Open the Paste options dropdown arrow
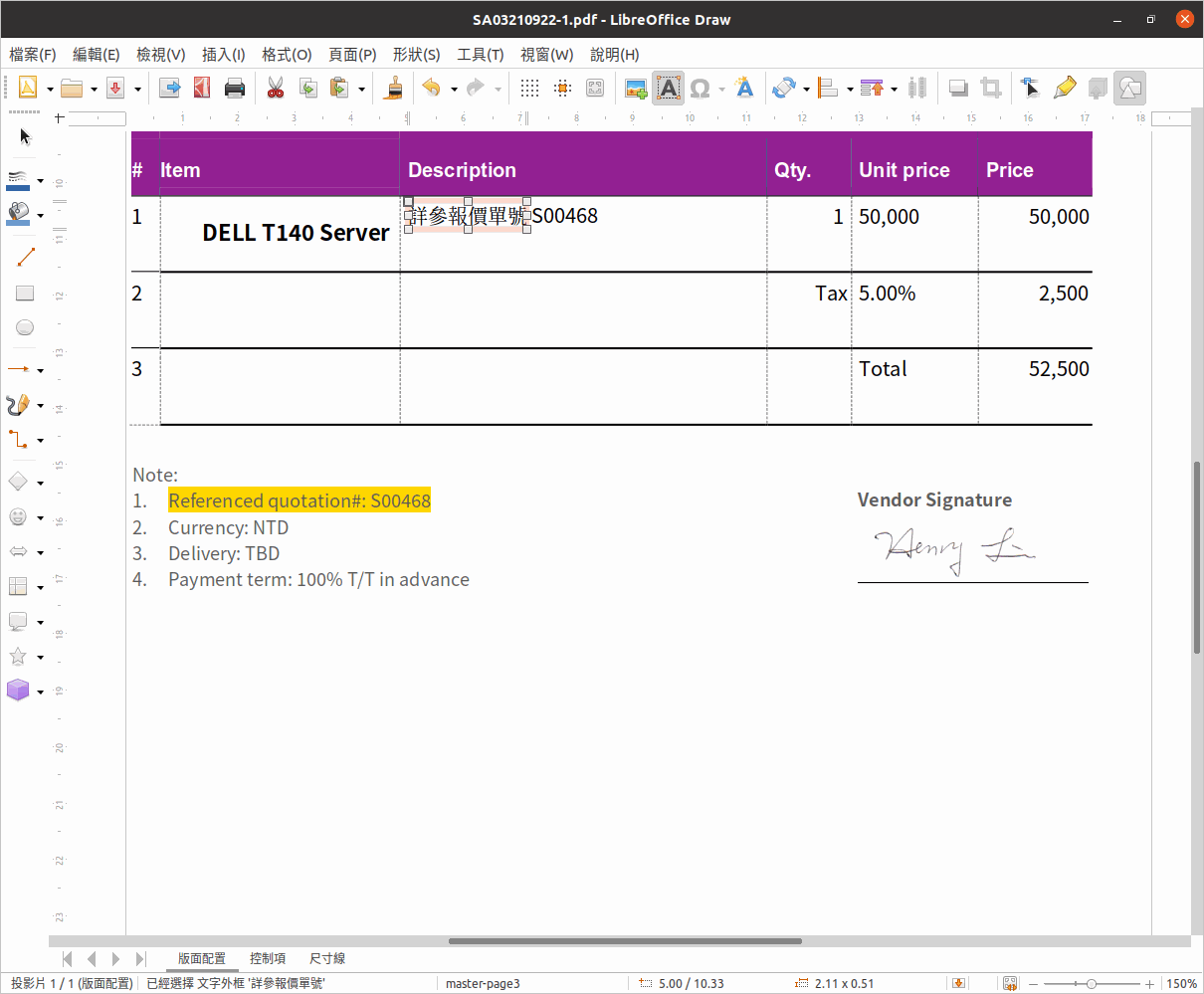Viewport: 1204px width, 994px height. tap(361, 90)
